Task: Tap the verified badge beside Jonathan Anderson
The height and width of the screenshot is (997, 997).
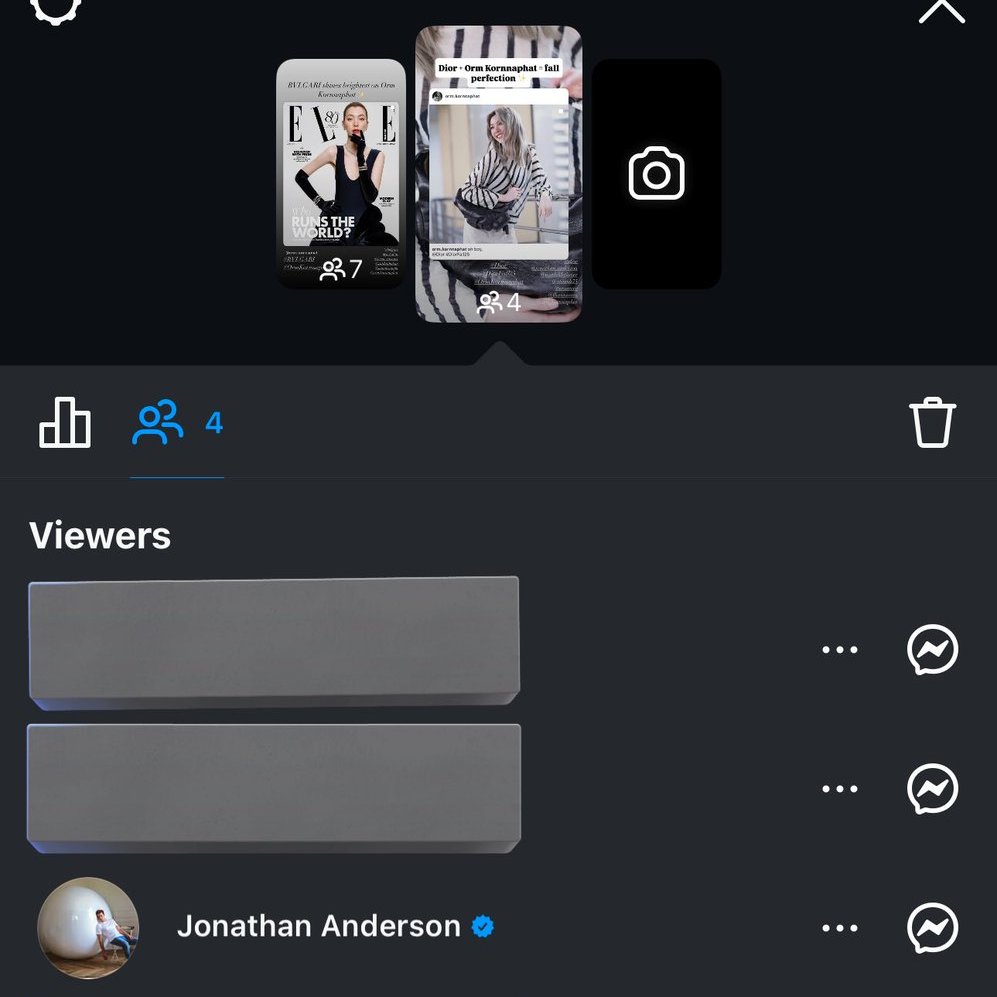Action: pos(483,926)
